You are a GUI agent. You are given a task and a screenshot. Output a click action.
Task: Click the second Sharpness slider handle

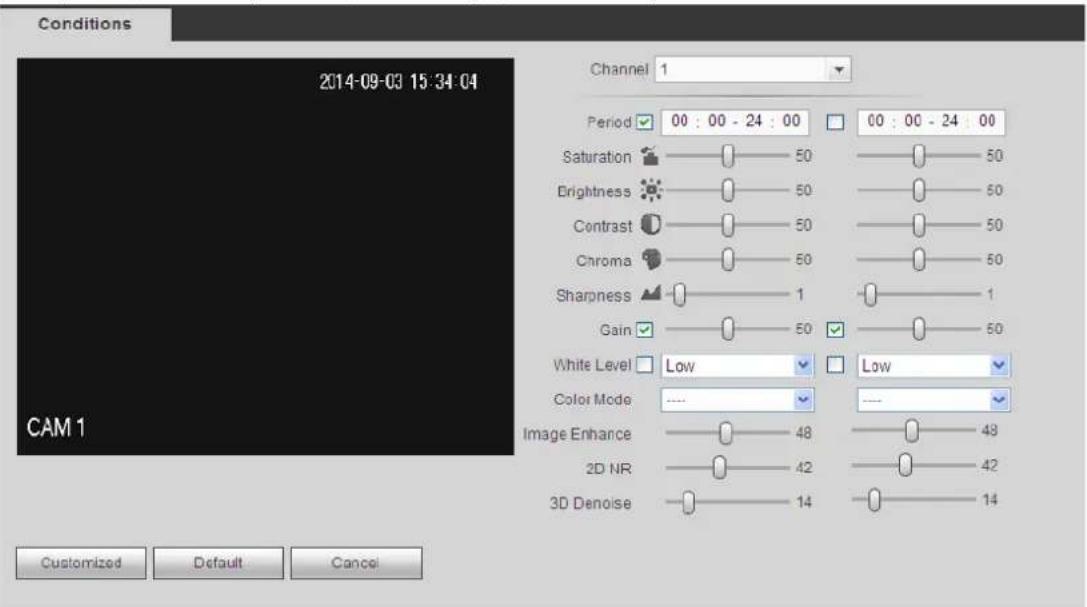click(x=871, y=294)
